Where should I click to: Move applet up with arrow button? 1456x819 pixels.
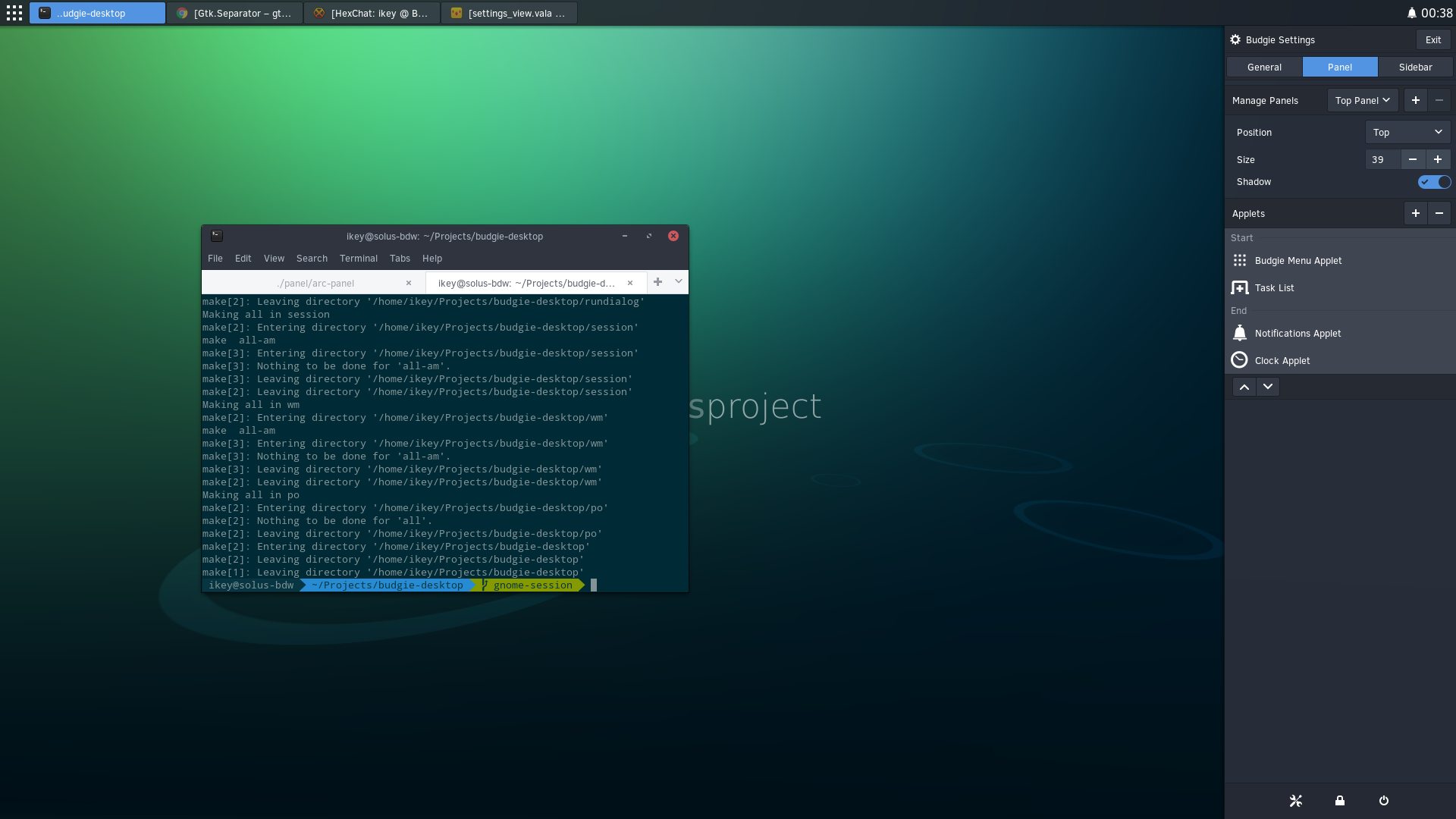point(1244,387)
